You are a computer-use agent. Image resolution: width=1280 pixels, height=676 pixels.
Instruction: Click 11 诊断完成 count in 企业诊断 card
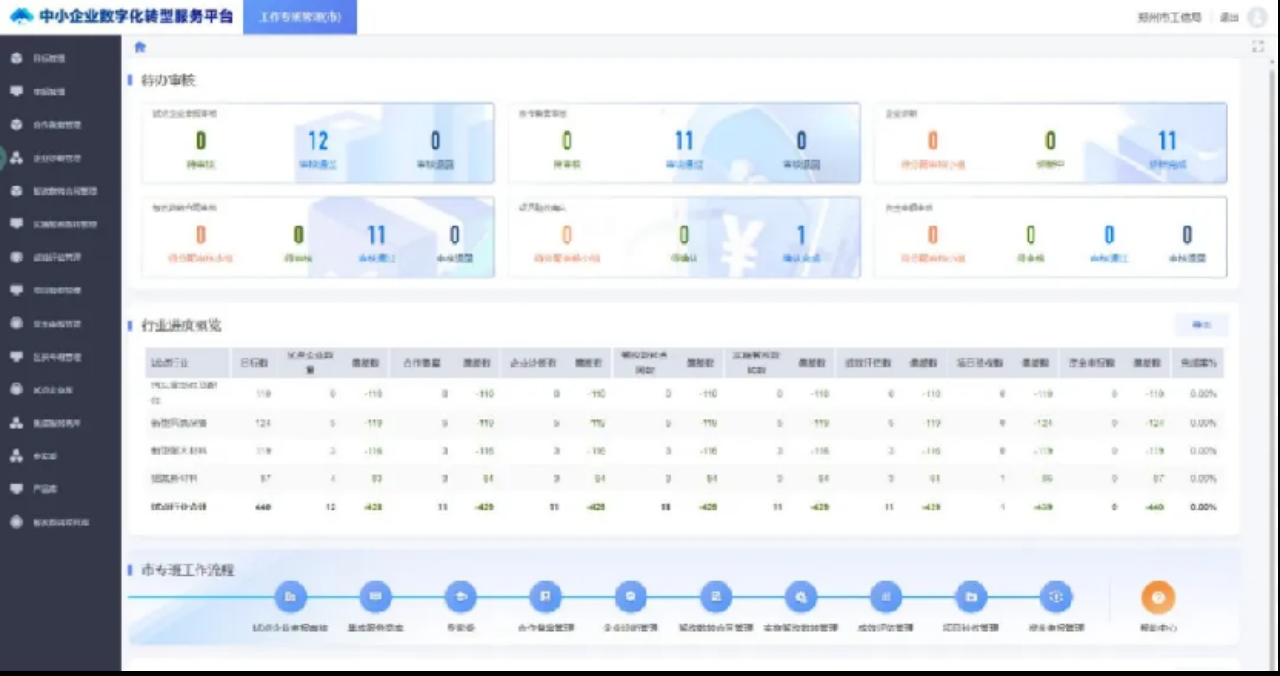click(1167, 141)
